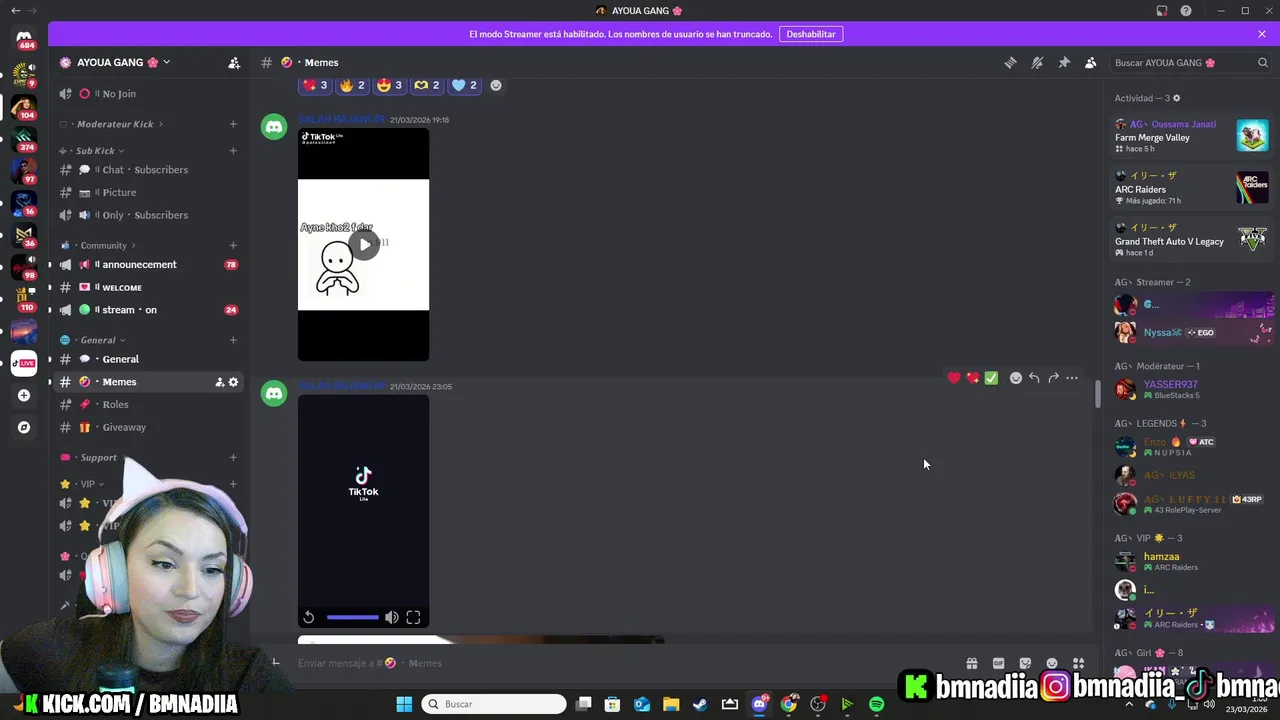The height and width of the screenshot is (720, 1280).
Task: Collapse the Support category
Action: point(98,458)
